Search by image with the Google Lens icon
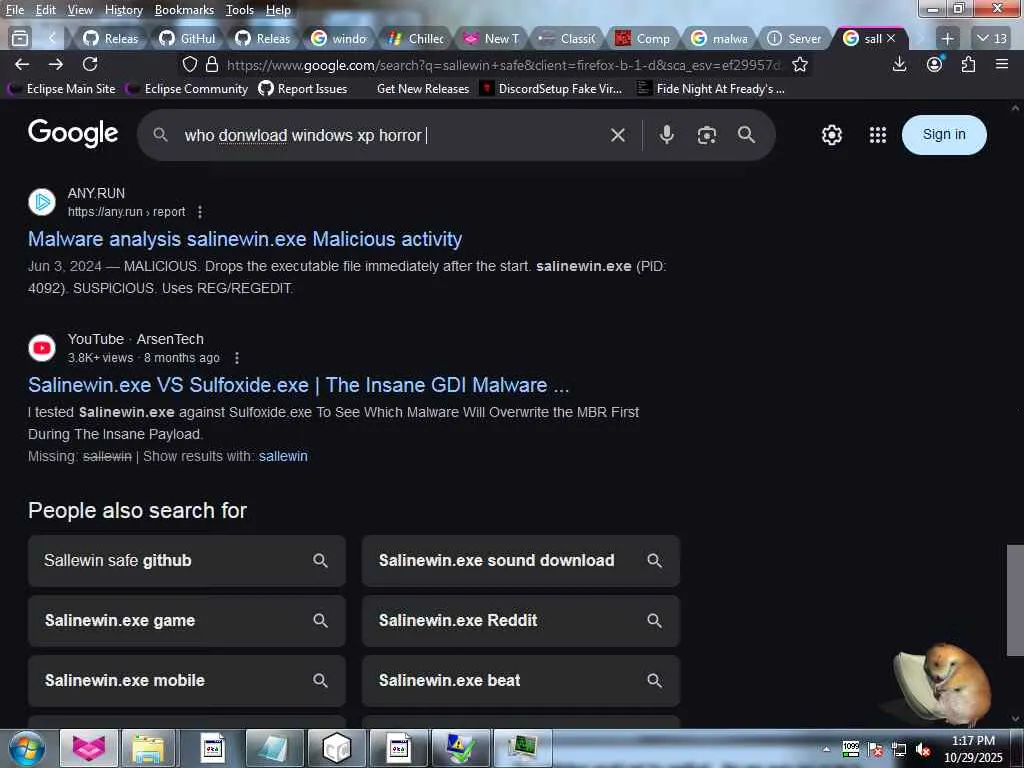The image size is (1024, 768). [707, 135]
